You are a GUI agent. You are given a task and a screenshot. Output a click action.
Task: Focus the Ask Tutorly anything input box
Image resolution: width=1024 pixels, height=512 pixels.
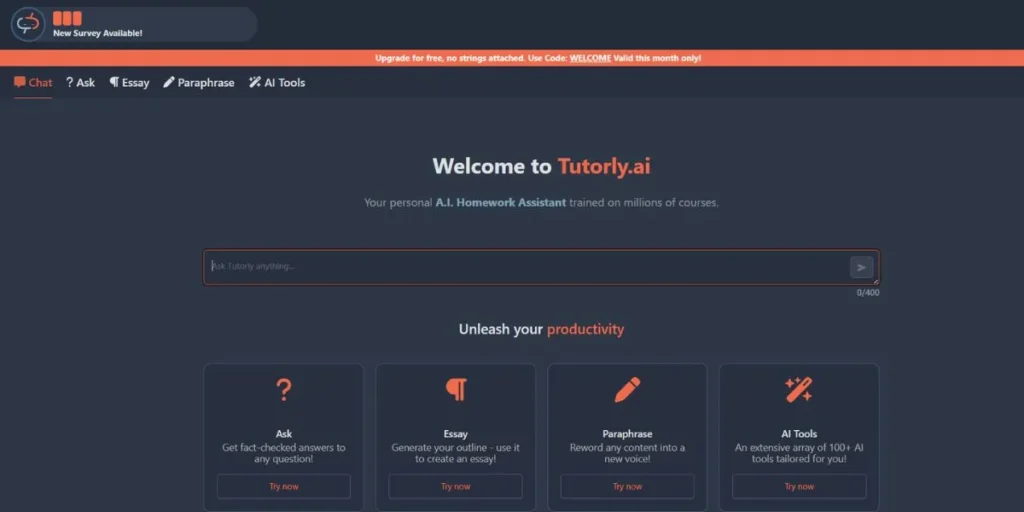pyautogui.click(x=541, y=267)
